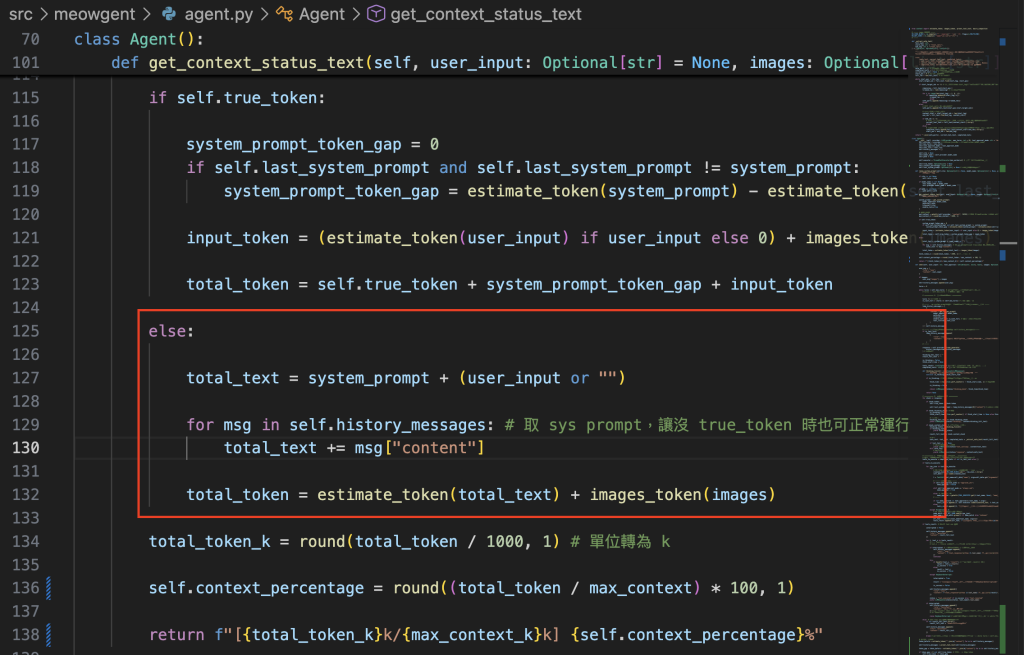Select line number 115 in the gutter
Screen dimensions: 1024x655
coord(25,98)
